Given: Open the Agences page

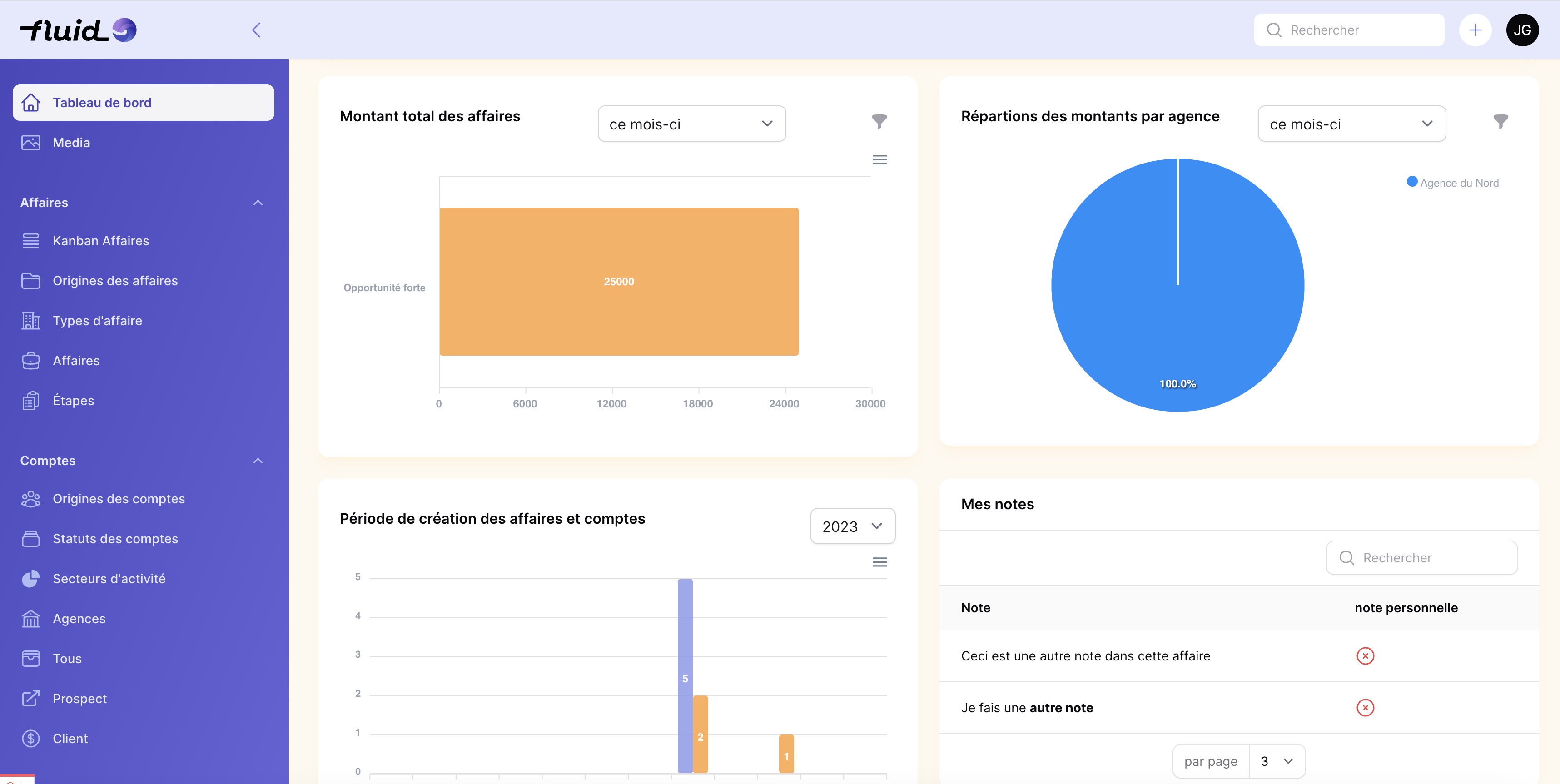Looking at the screenshot, I should pyautogui.click(x=79, y=618).
